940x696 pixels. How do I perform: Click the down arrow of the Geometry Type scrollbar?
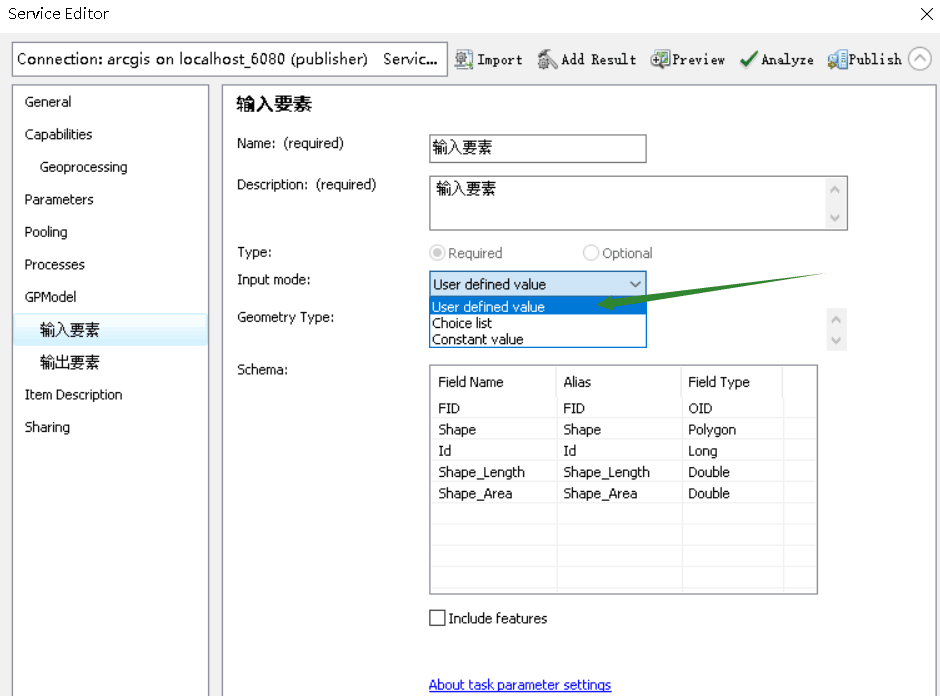836,342
